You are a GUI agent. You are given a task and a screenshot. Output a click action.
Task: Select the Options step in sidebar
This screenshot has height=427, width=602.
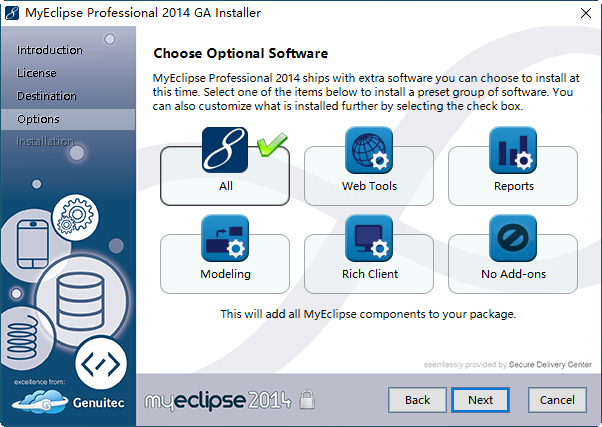[x=38, y=119]
